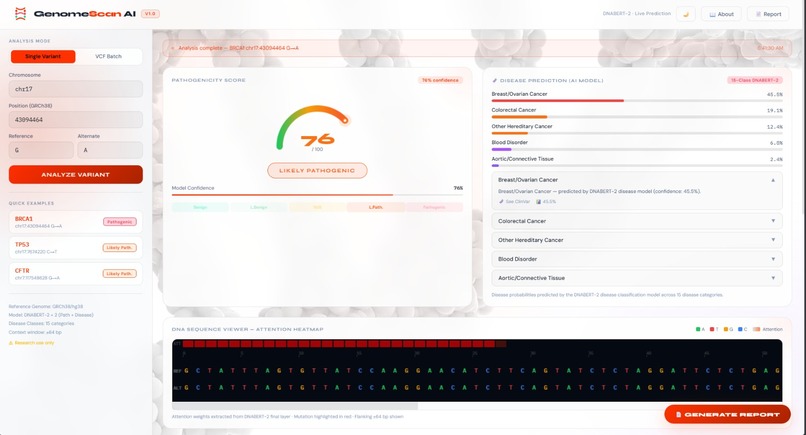Screen dimensions: 806x435
Task: Click the blue C legend swatch
Action: pyautogui.click(x=740, y=329)
